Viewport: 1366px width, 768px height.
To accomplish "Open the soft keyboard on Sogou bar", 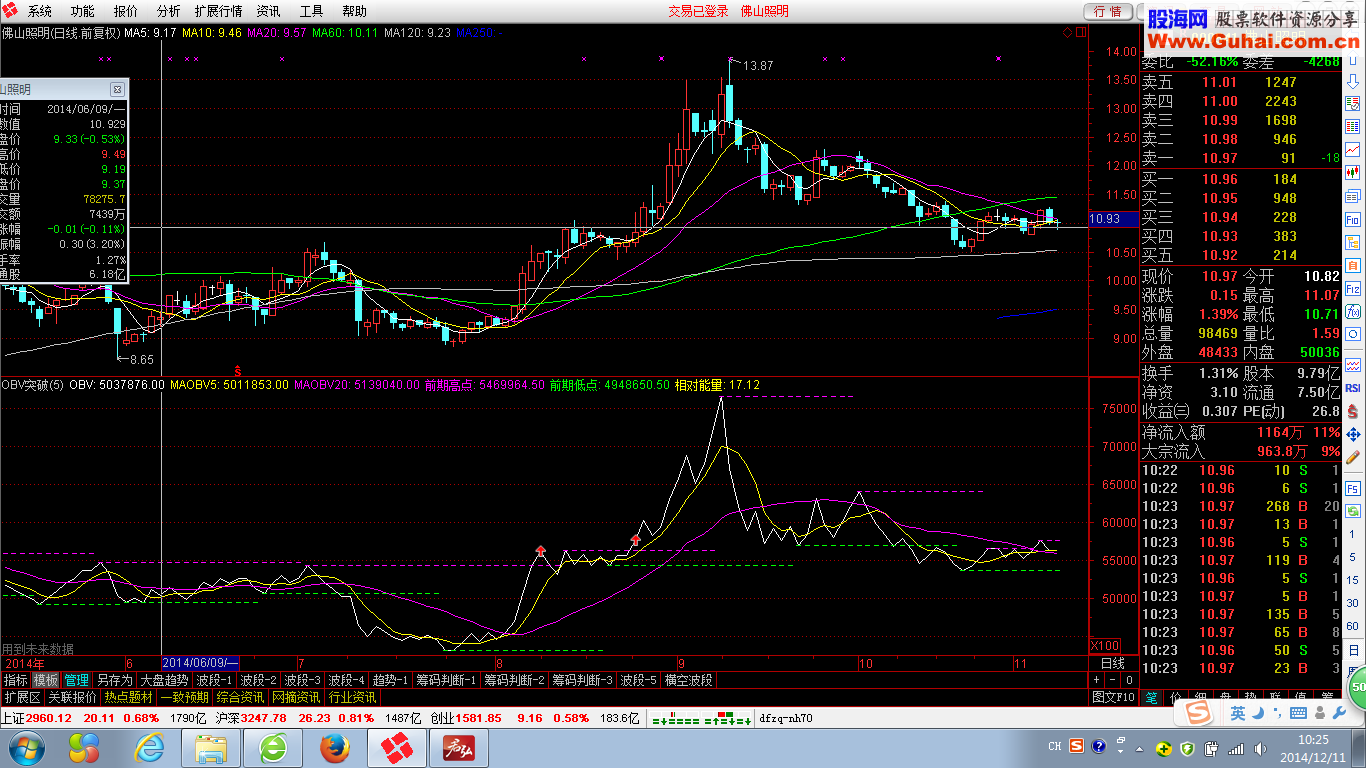I will [1298, 713].
